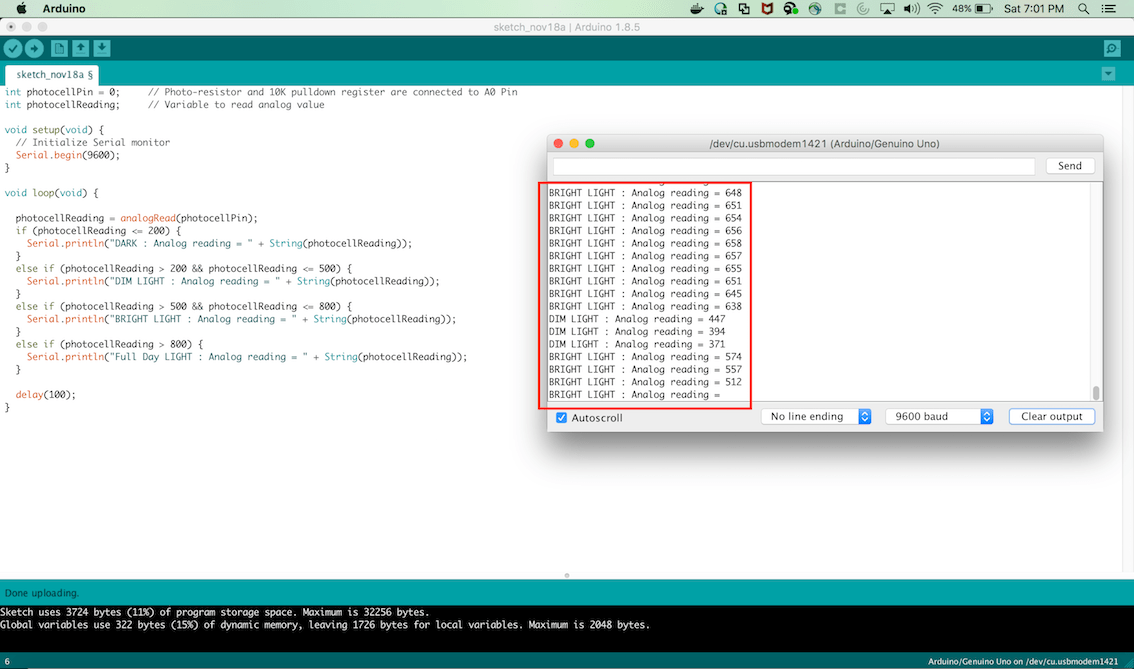Click the Upload arrow button

34,48
